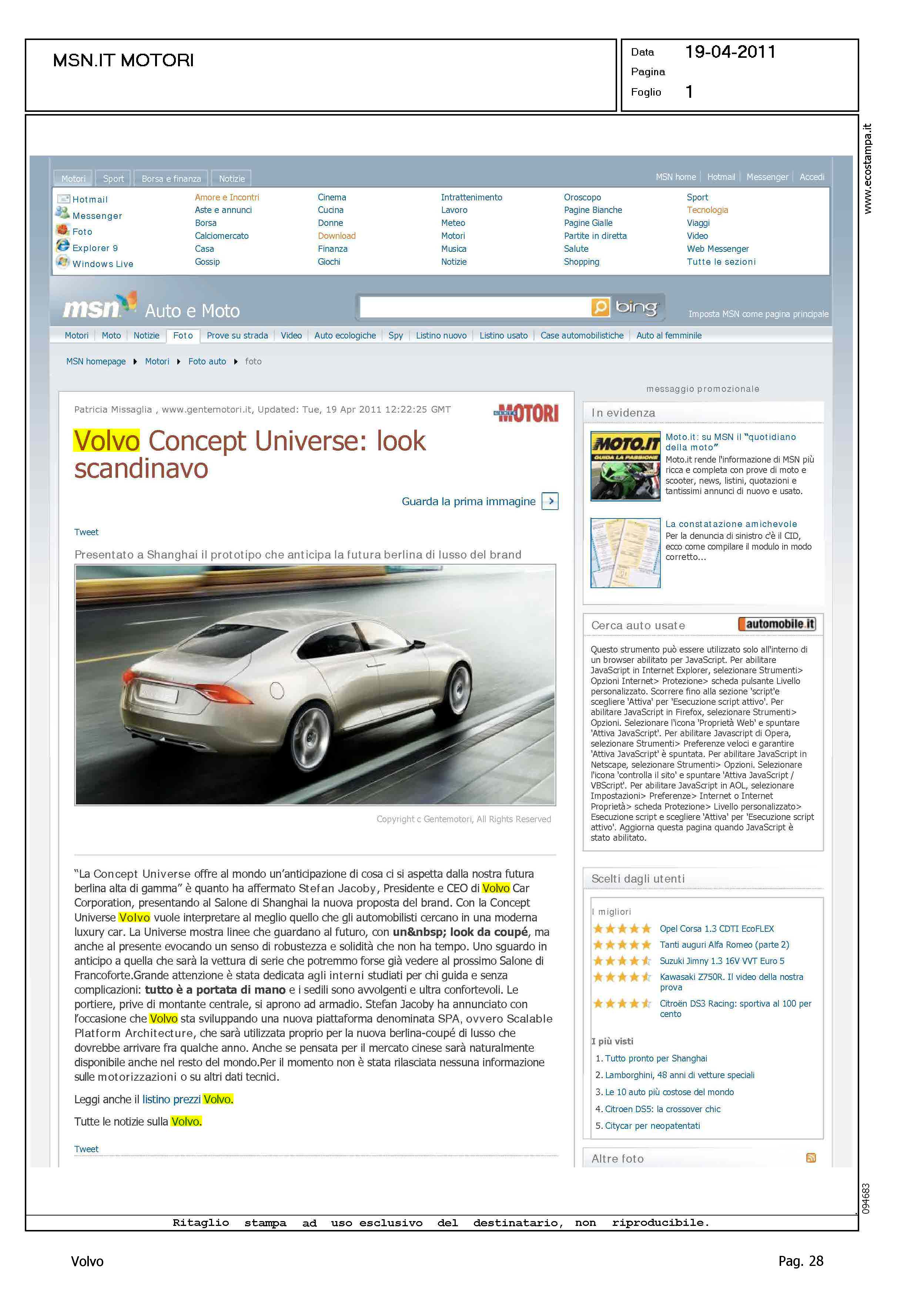Open the Moto.it motorcycle thumbnail
The width and height of the screenshot is (924, 1297).
(625, 466)
